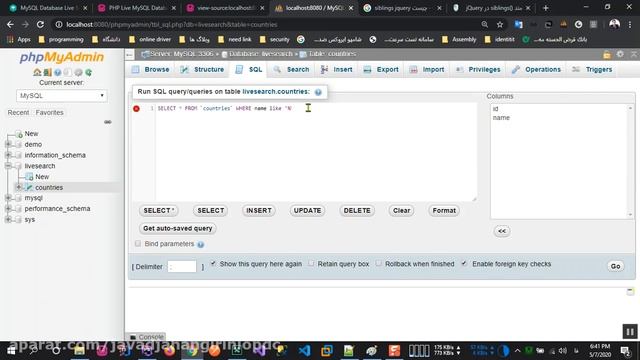Expand the performance_schema database node
This screenshot has height=360, width=640.
point(8,209)
